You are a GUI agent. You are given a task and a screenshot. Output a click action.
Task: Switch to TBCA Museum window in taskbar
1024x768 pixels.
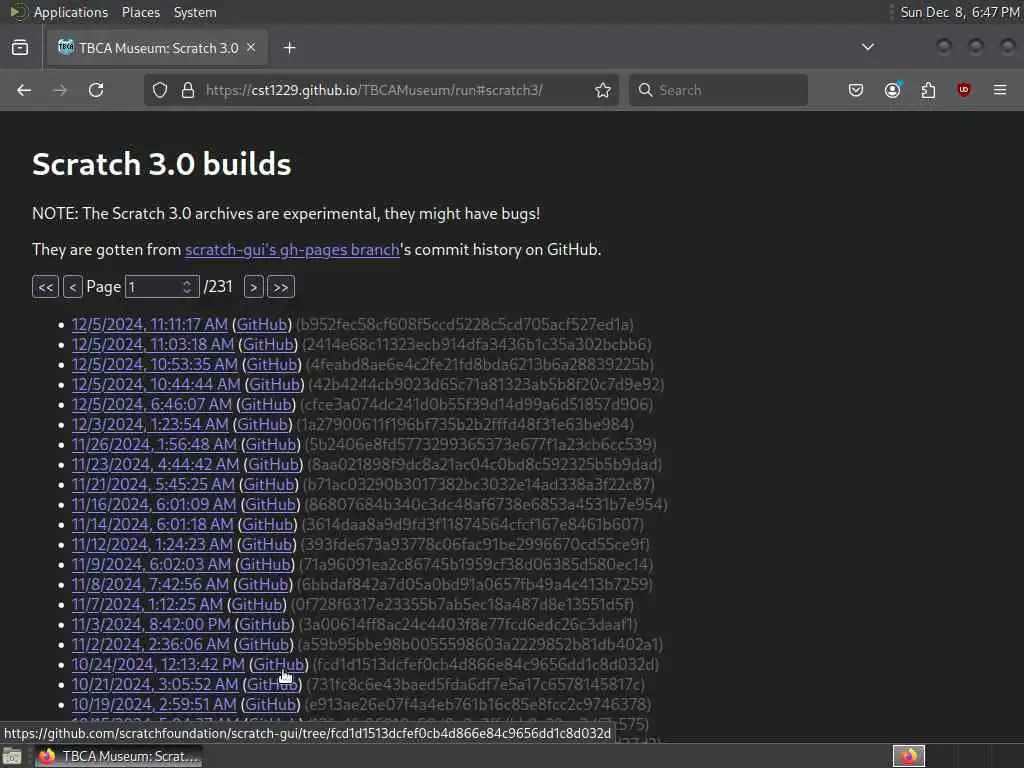(119, 757)
